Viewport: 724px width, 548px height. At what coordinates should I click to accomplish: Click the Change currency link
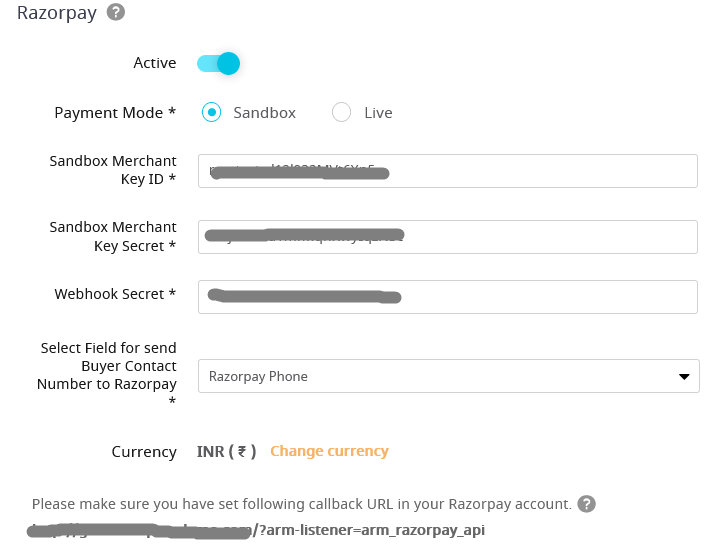click(x=329, y=451)
